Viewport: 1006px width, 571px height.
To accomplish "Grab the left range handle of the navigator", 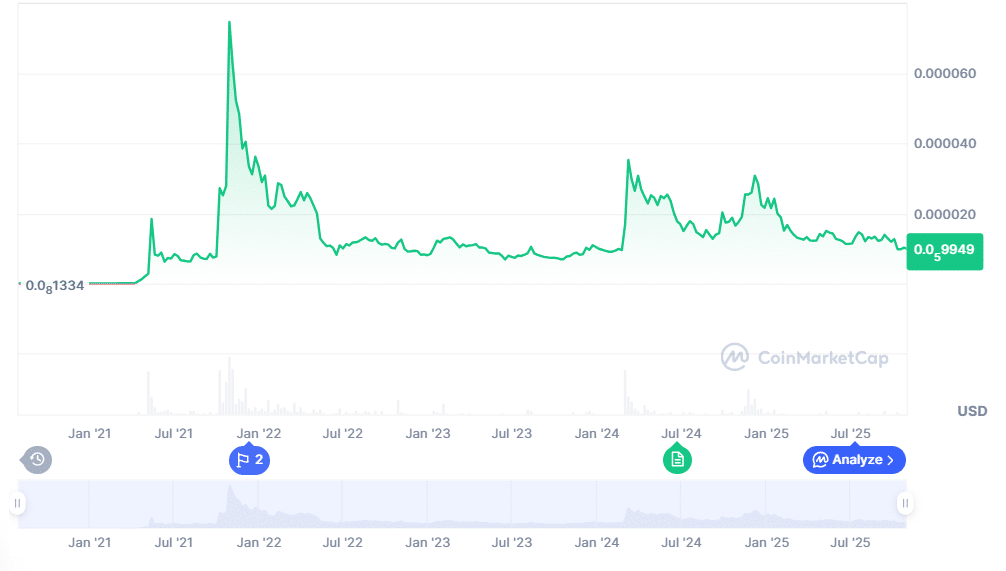I will [18, 503].
